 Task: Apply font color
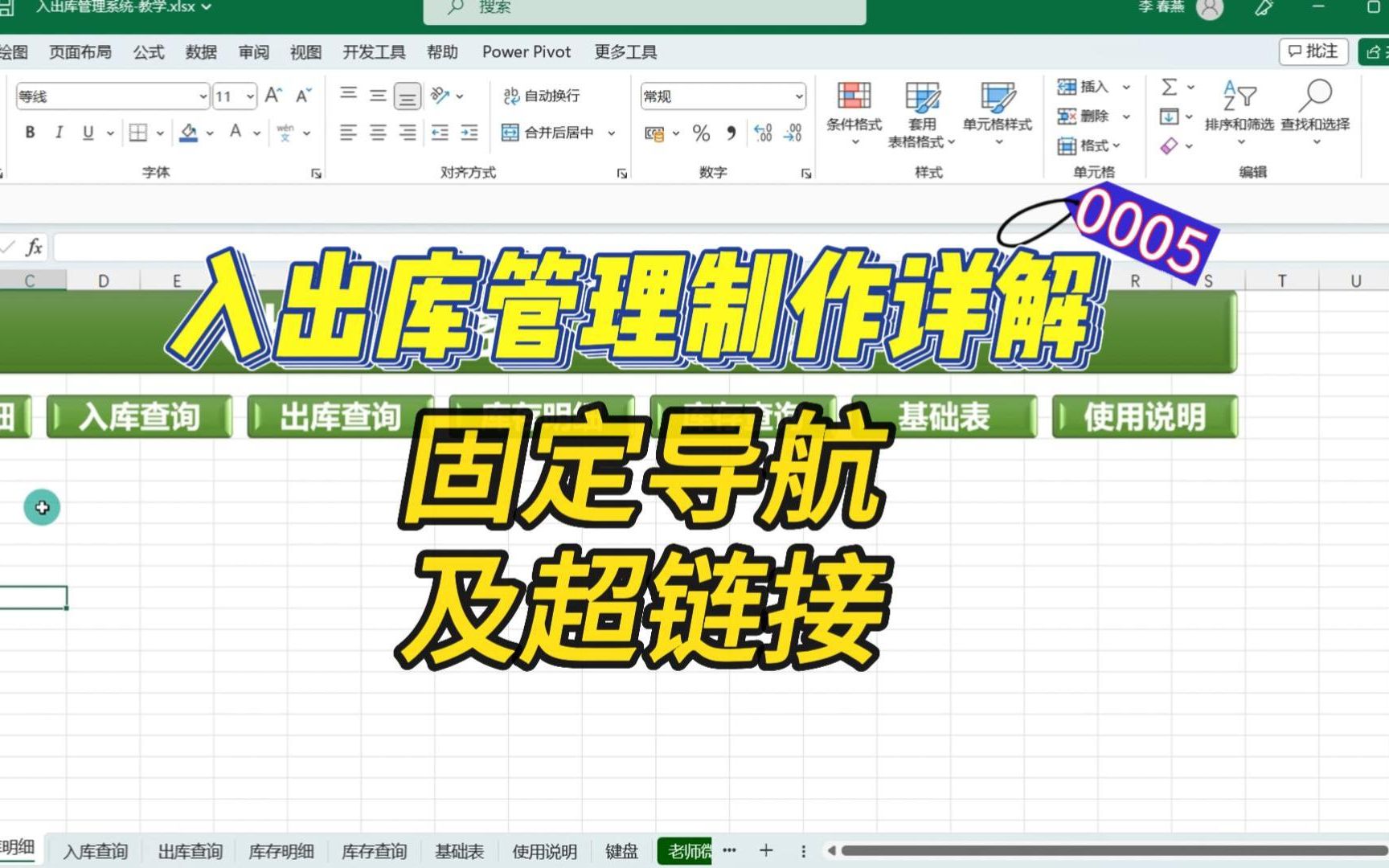236,133
